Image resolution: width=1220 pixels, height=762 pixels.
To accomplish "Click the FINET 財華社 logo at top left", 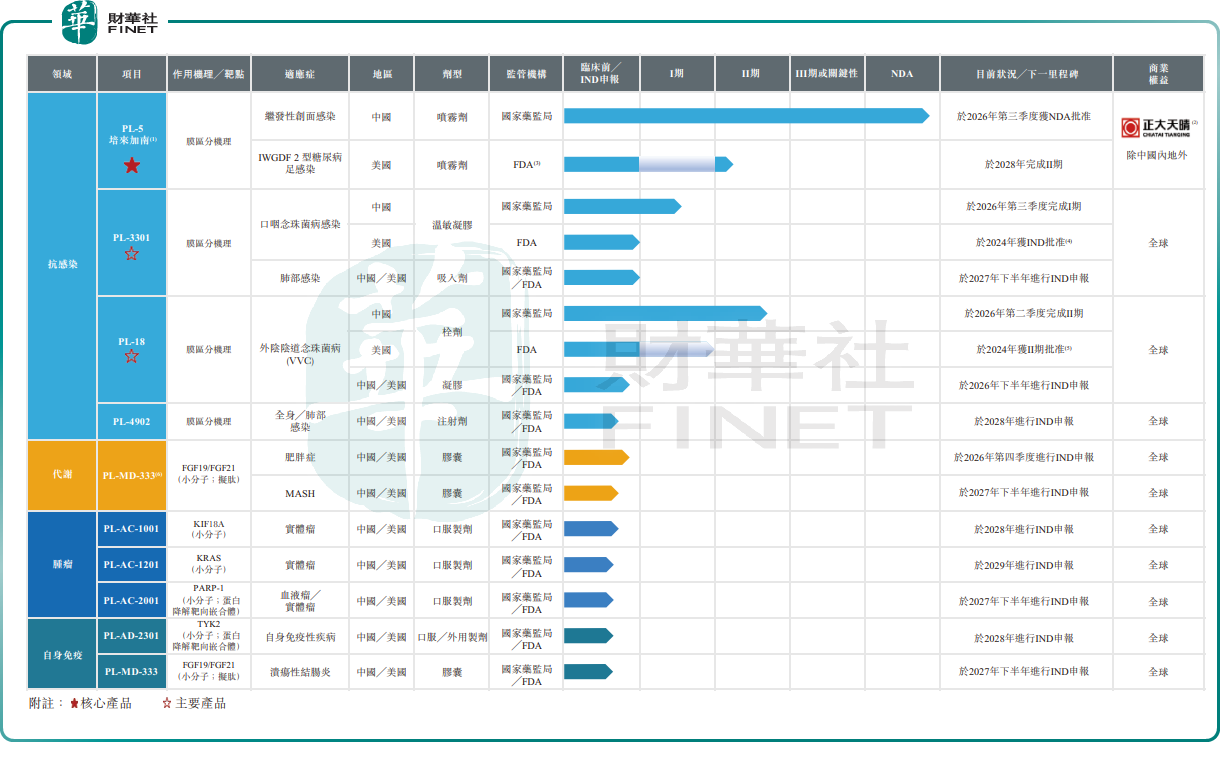I will pyautogui.click(x=110, y=22).
